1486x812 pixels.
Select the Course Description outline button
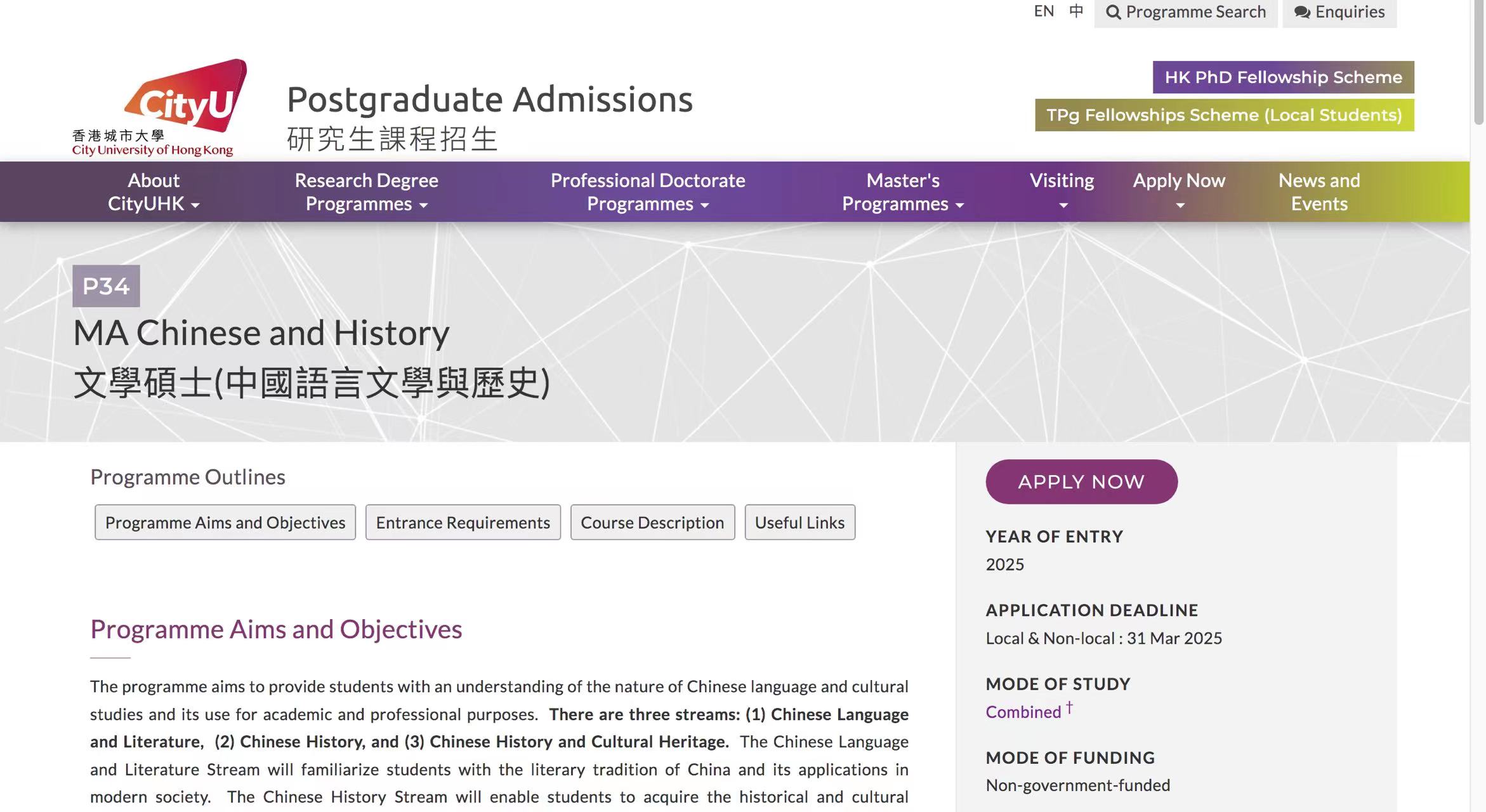coord(652,522)
